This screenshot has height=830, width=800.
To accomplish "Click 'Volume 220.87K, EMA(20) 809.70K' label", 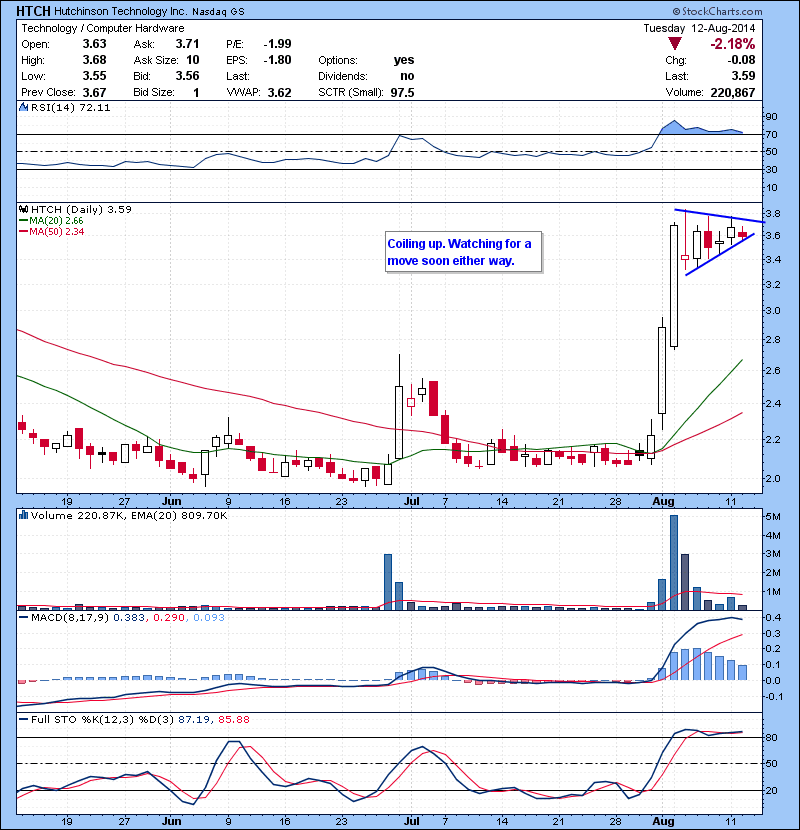I will (129, 515).
